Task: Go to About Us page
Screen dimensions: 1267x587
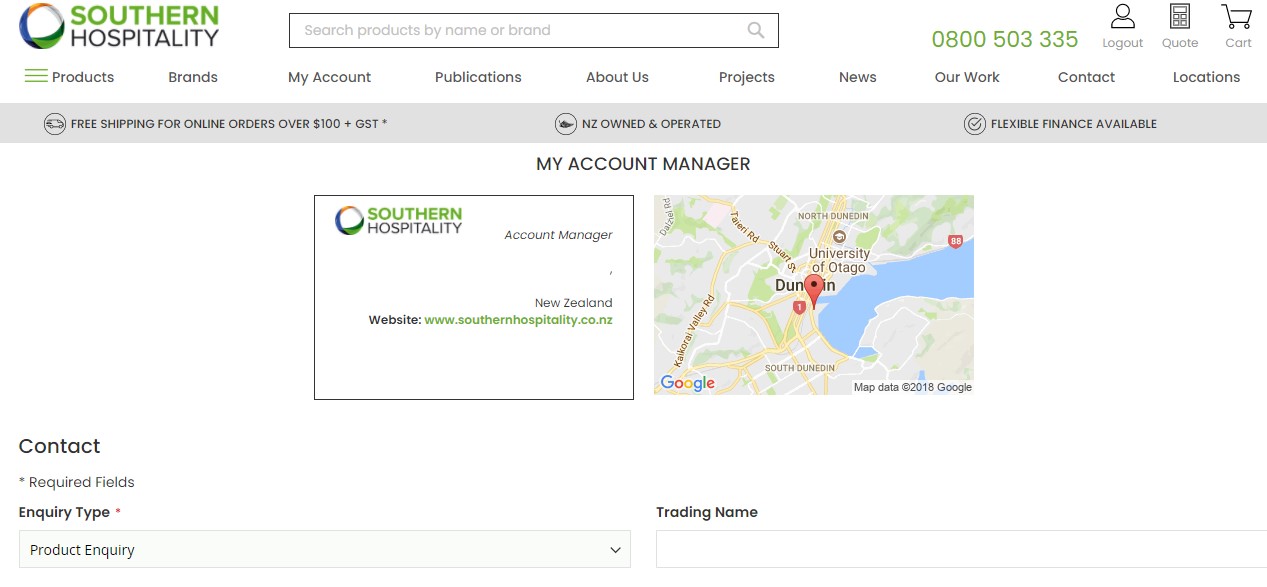Action: 617,77
